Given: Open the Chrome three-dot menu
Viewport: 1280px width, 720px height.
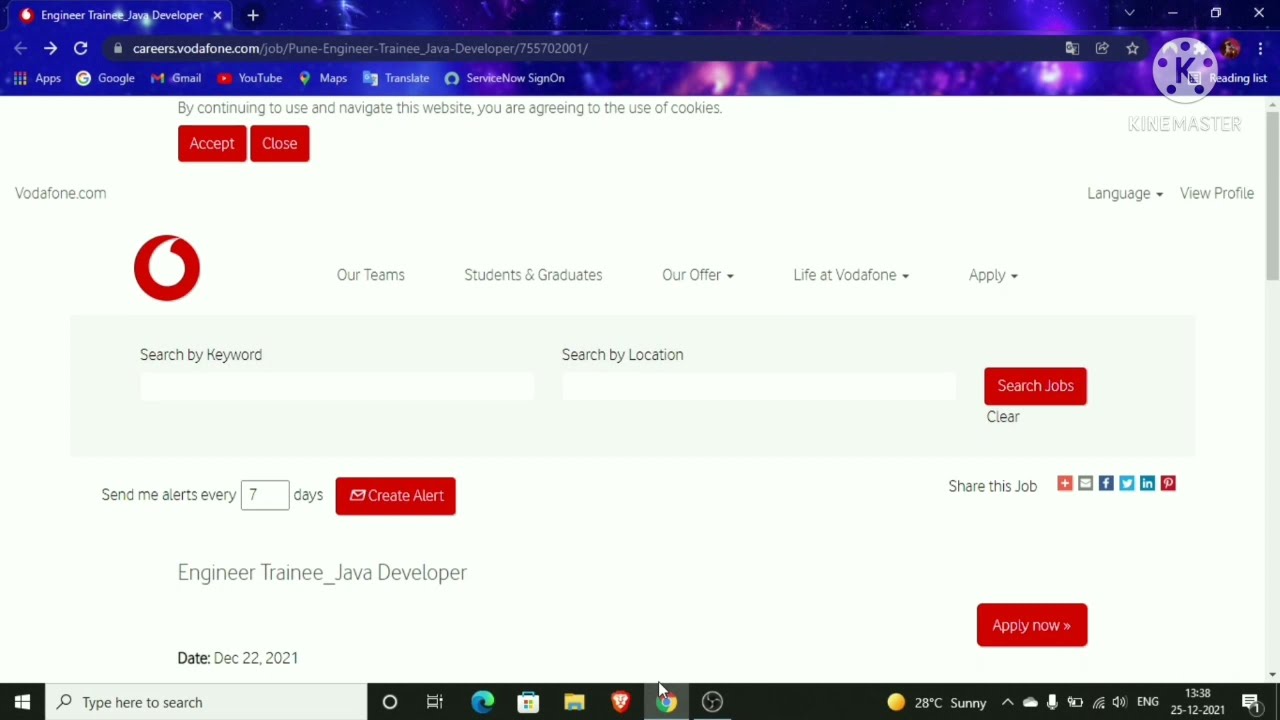Looking at the screenshot, I should coord(1260,48).
